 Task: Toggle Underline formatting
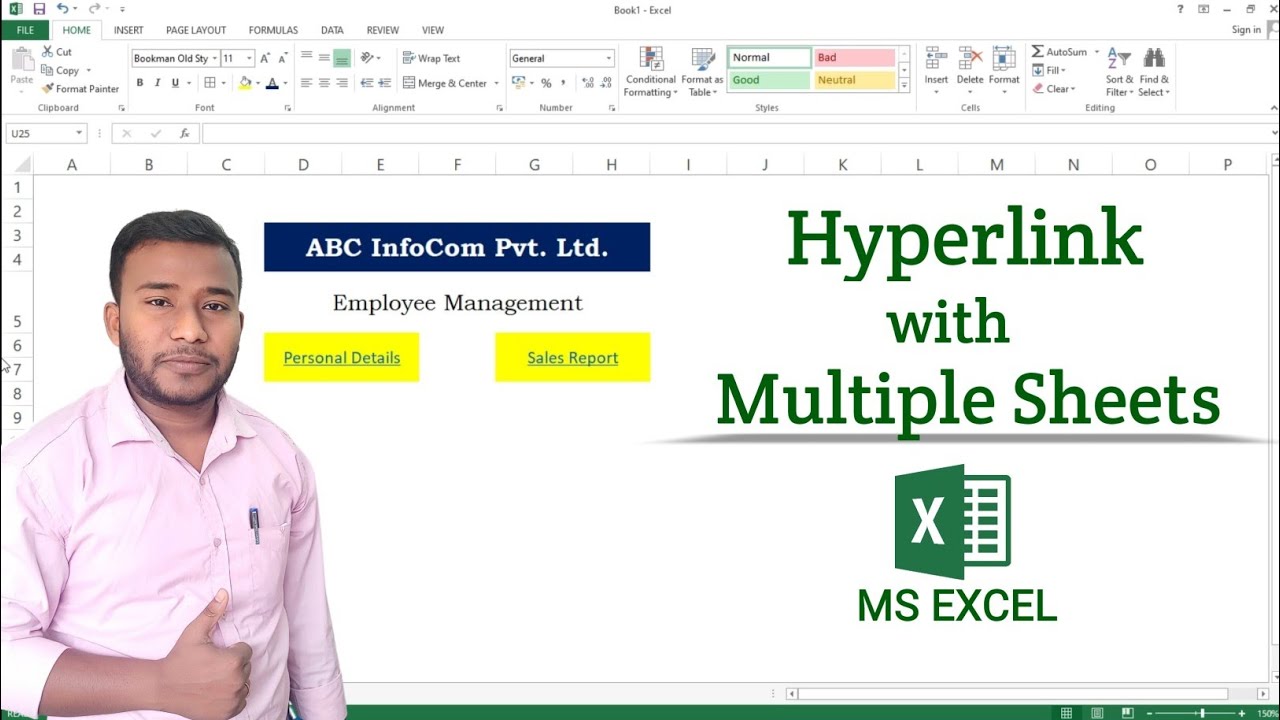pos(176,83)
